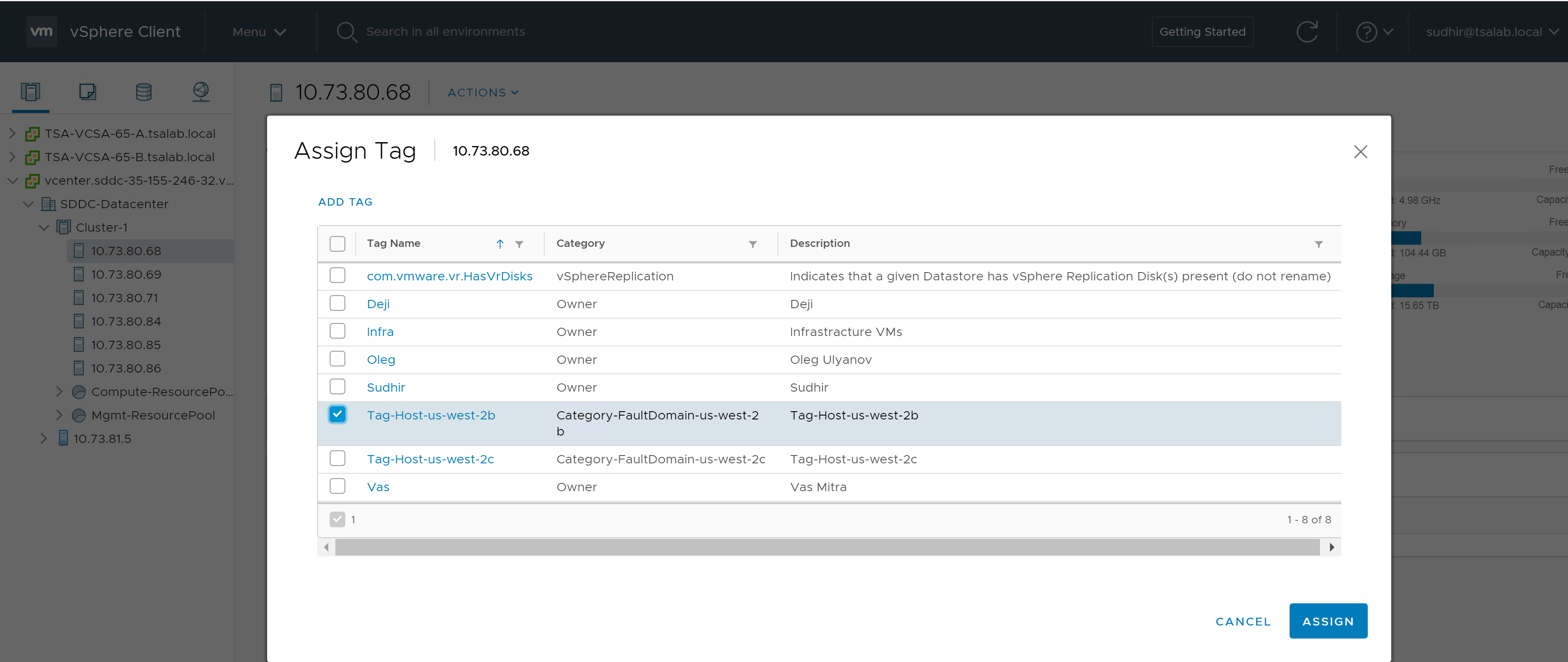Image resolution: width=1568 pixels, height=662 pixels.
Task: Toggle the select-all checkbox in the header
Action: pyautogui.click(x=337, y=243)
